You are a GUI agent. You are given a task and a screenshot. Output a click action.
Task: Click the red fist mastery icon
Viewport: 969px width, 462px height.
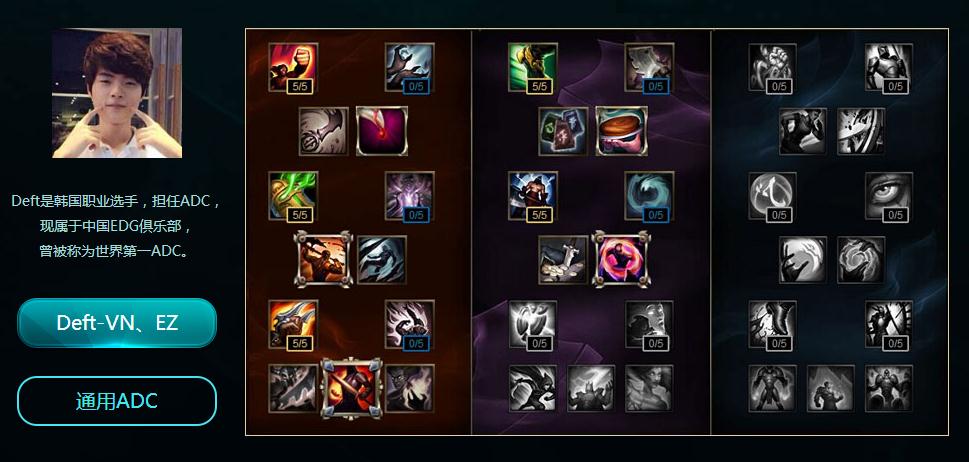coord(293,67)
